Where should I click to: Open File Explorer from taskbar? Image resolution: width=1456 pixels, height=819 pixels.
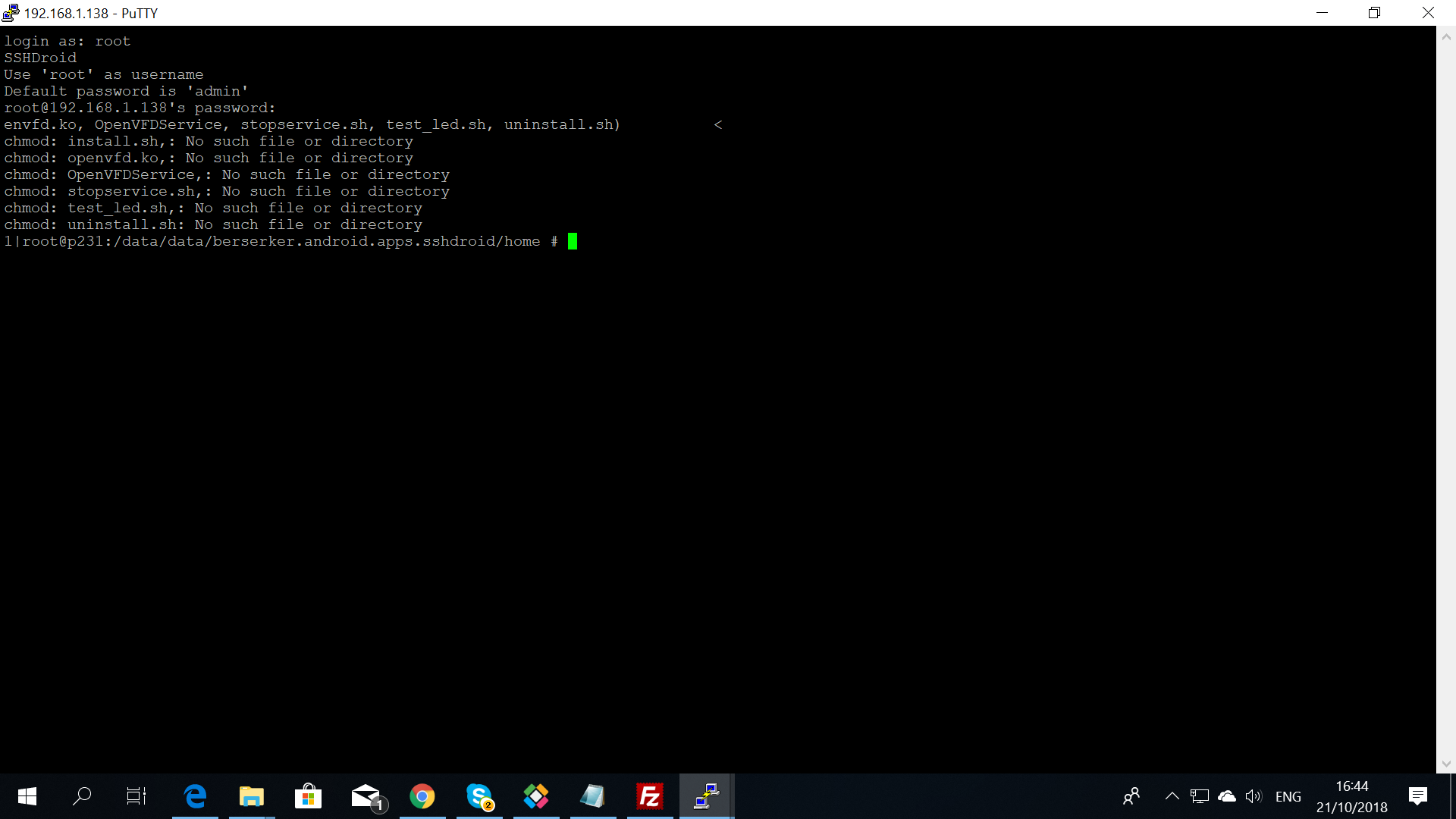click(x=252, y=796)
